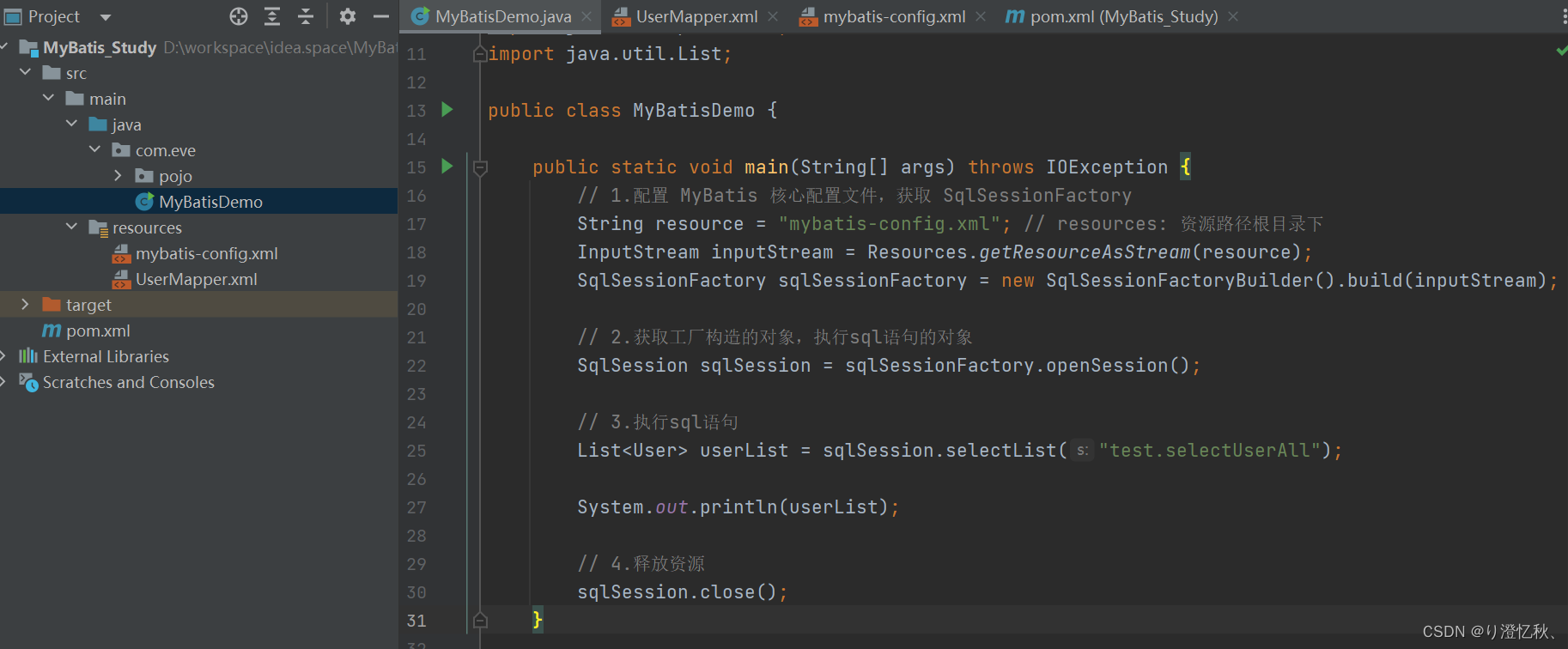Click the expand all icon in Project panel

pyautogui.click(x=272, y=16)
